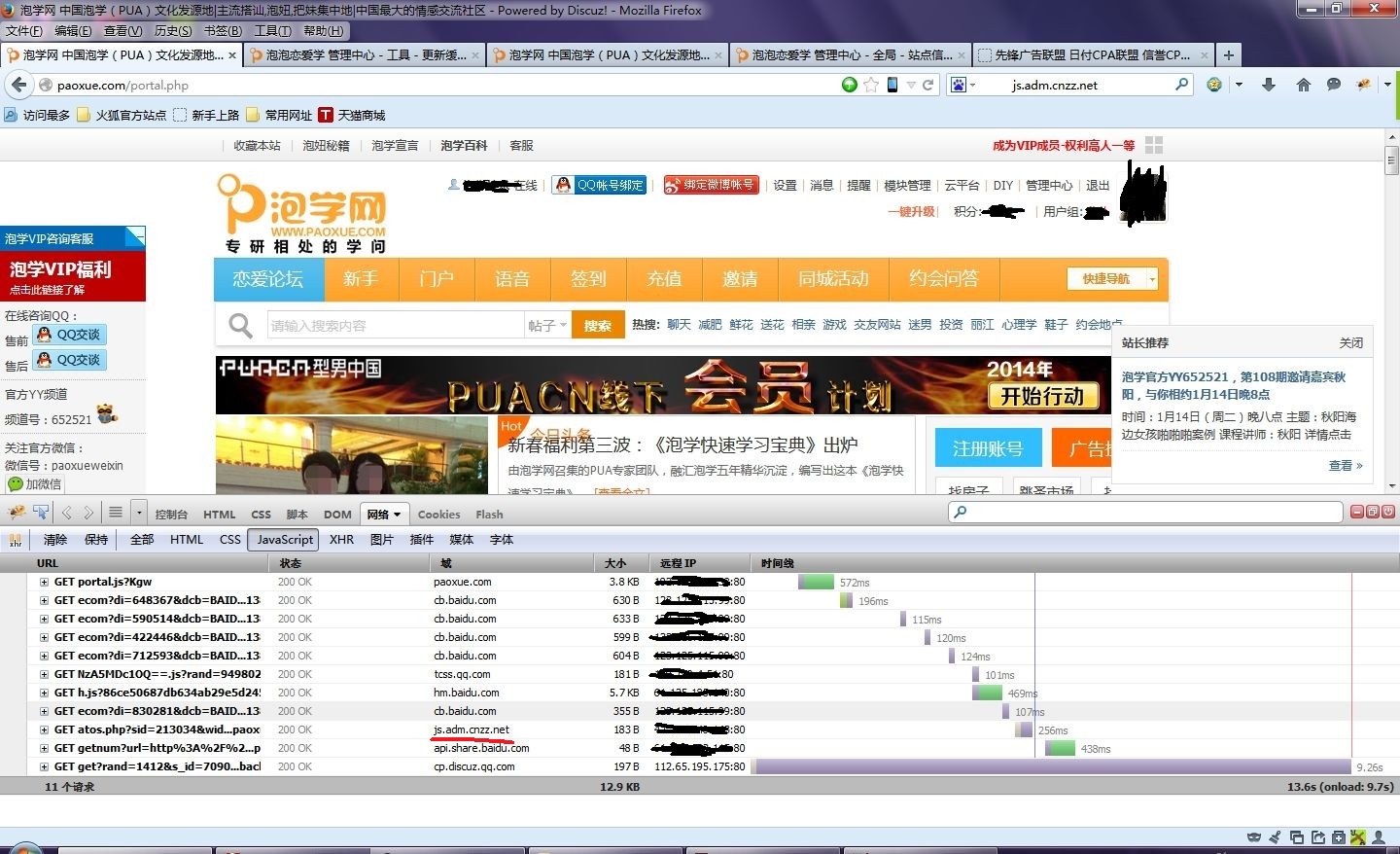This screenshot has height=854, width=1400.
Task: Click the mobile phone icon in address bar
Action: [x=891, y=85]
